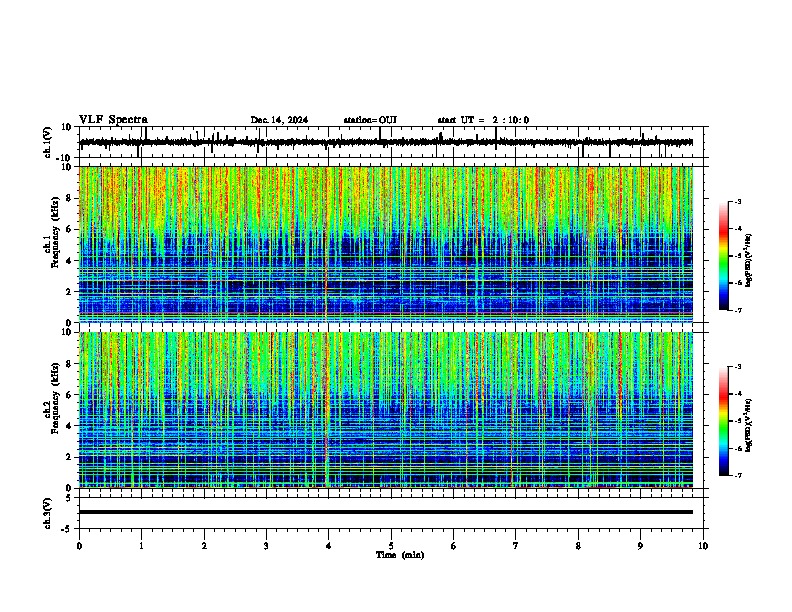The image size is (792, 612).
Task: Select the date text "Dec. 14, 2024"
Action: coord(279,120)
